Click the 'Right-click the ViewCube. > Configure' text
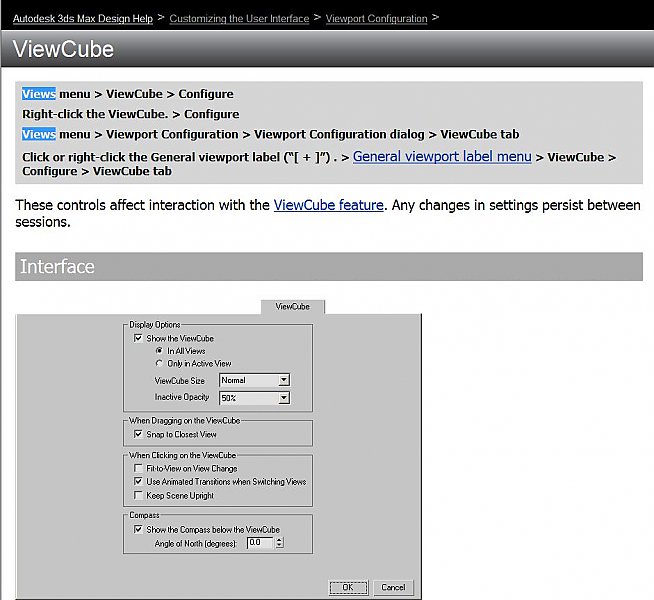This screenshot has width=654, height=600. click(x=131, y=114)
